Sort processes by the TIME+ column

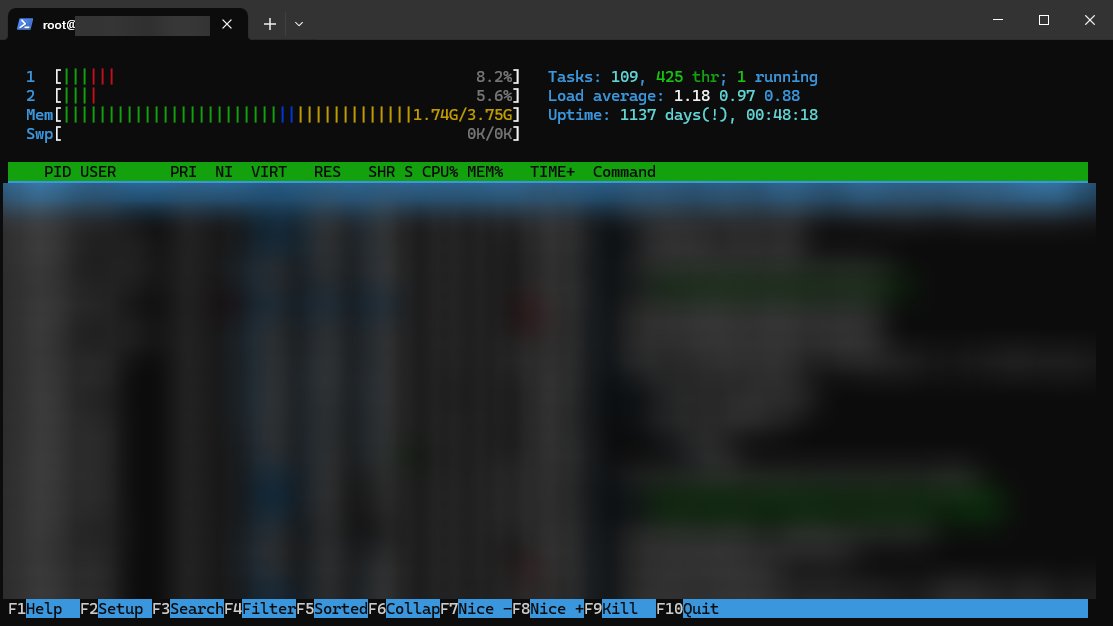click(556, 171)
